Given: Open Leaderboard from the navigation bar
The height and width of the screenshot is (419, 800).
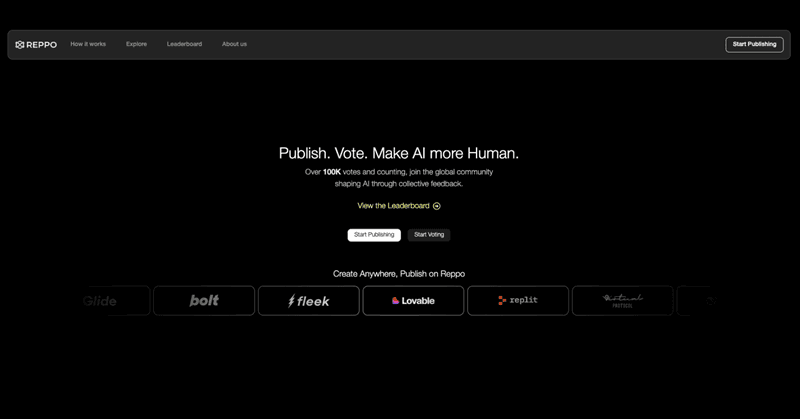Looking at the screenshot, I should tap(184, 44).
